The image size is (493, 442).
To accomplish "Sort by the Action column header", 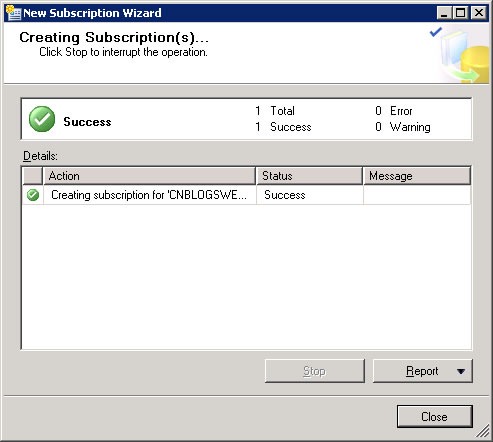I will 149,176.
